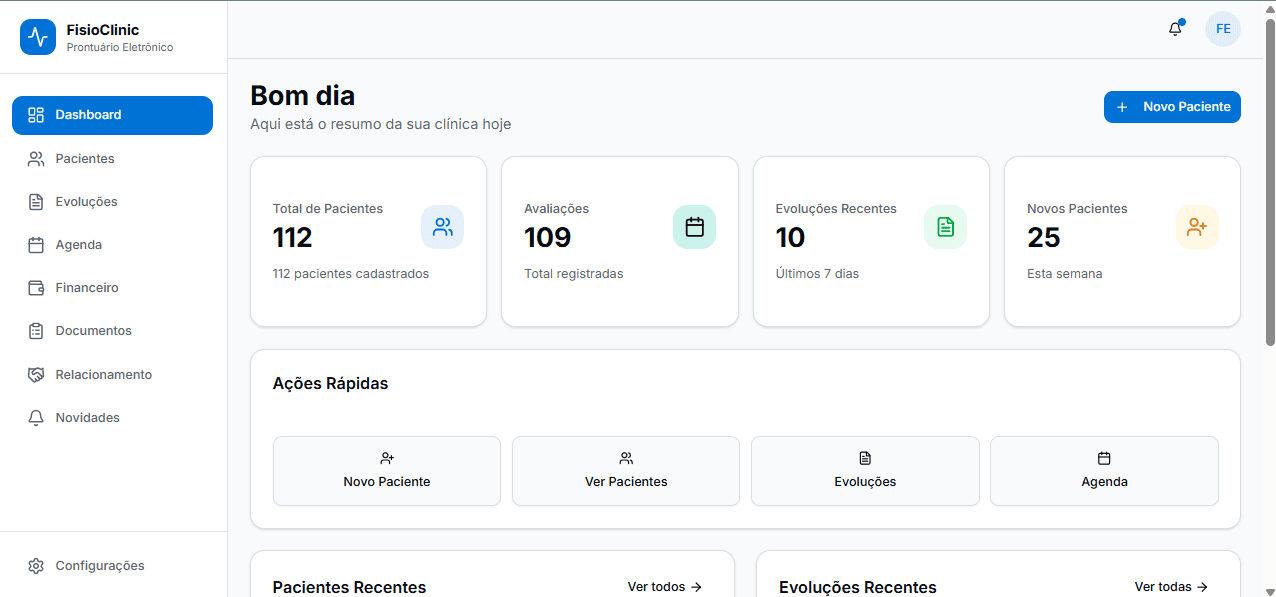Viewport: 1276px width, 597px height.
Task: Click the Novos Pacientes add-user icon
Action: coord(1197,227)
